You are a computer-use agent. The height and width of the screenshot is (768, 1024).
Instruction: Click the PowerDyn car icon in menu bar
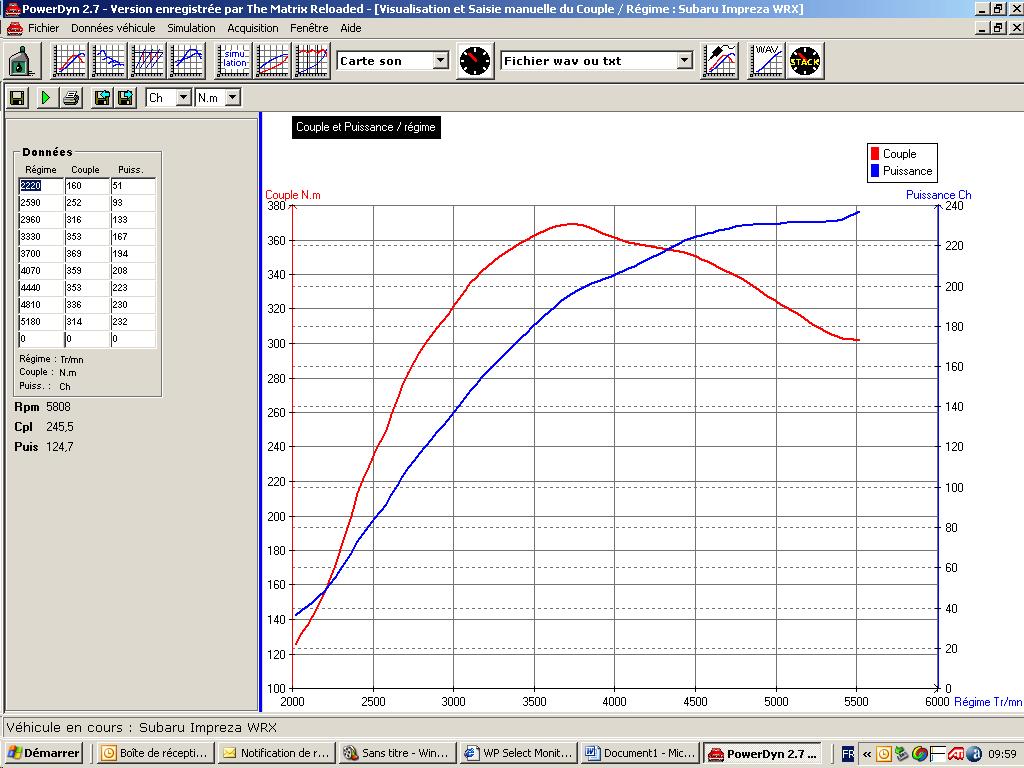pos(14,28)
